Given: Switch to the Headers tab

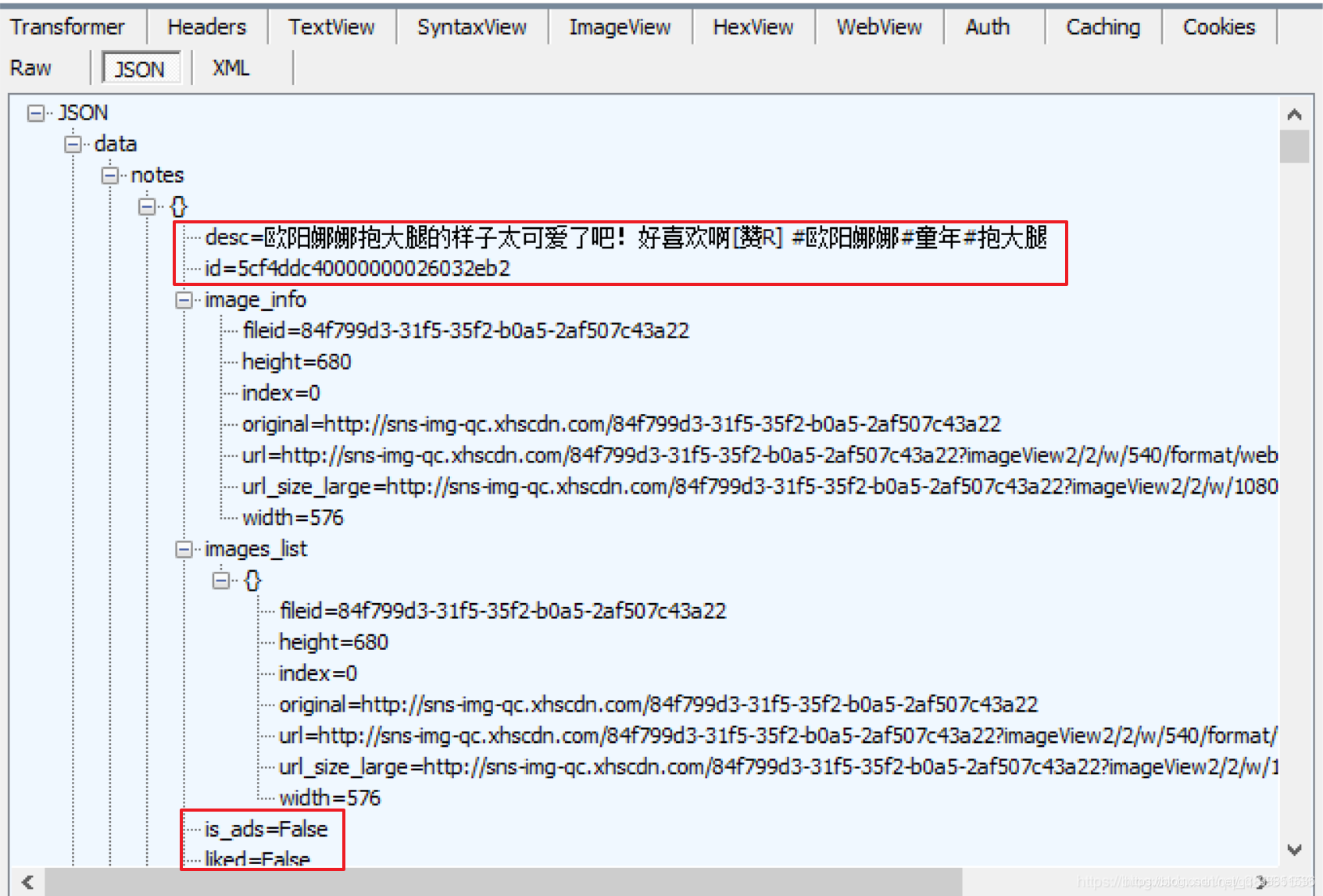Looking at the screenshot, I should 207,27.
